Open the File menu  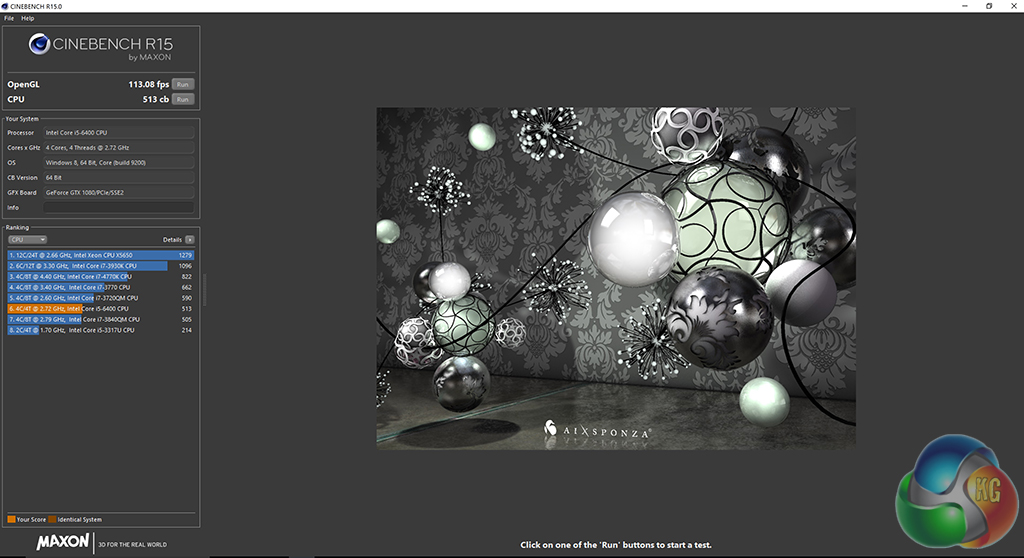point(8,18)
